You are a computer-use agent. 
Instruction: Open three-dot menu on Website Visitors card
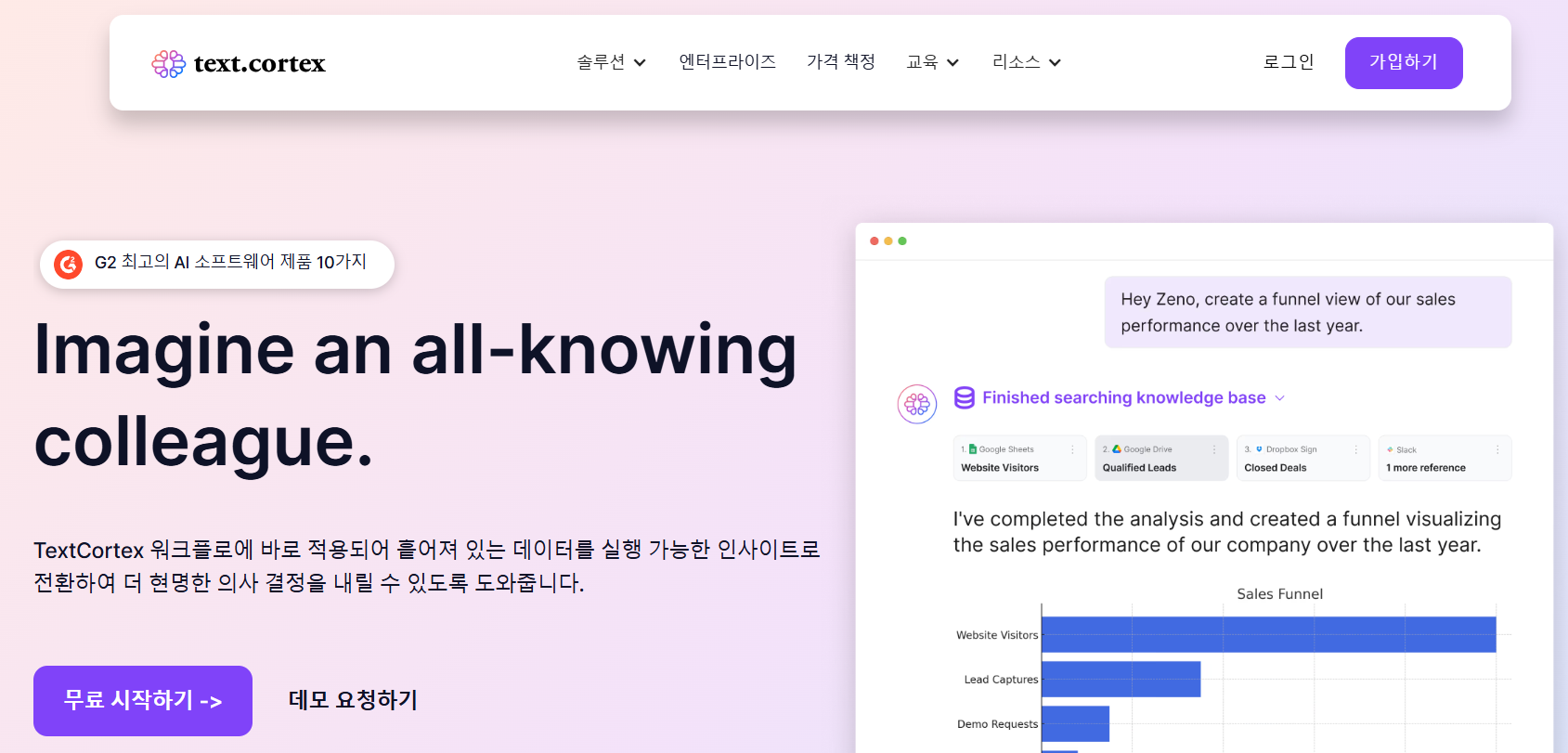click(x=1073, y=449)
